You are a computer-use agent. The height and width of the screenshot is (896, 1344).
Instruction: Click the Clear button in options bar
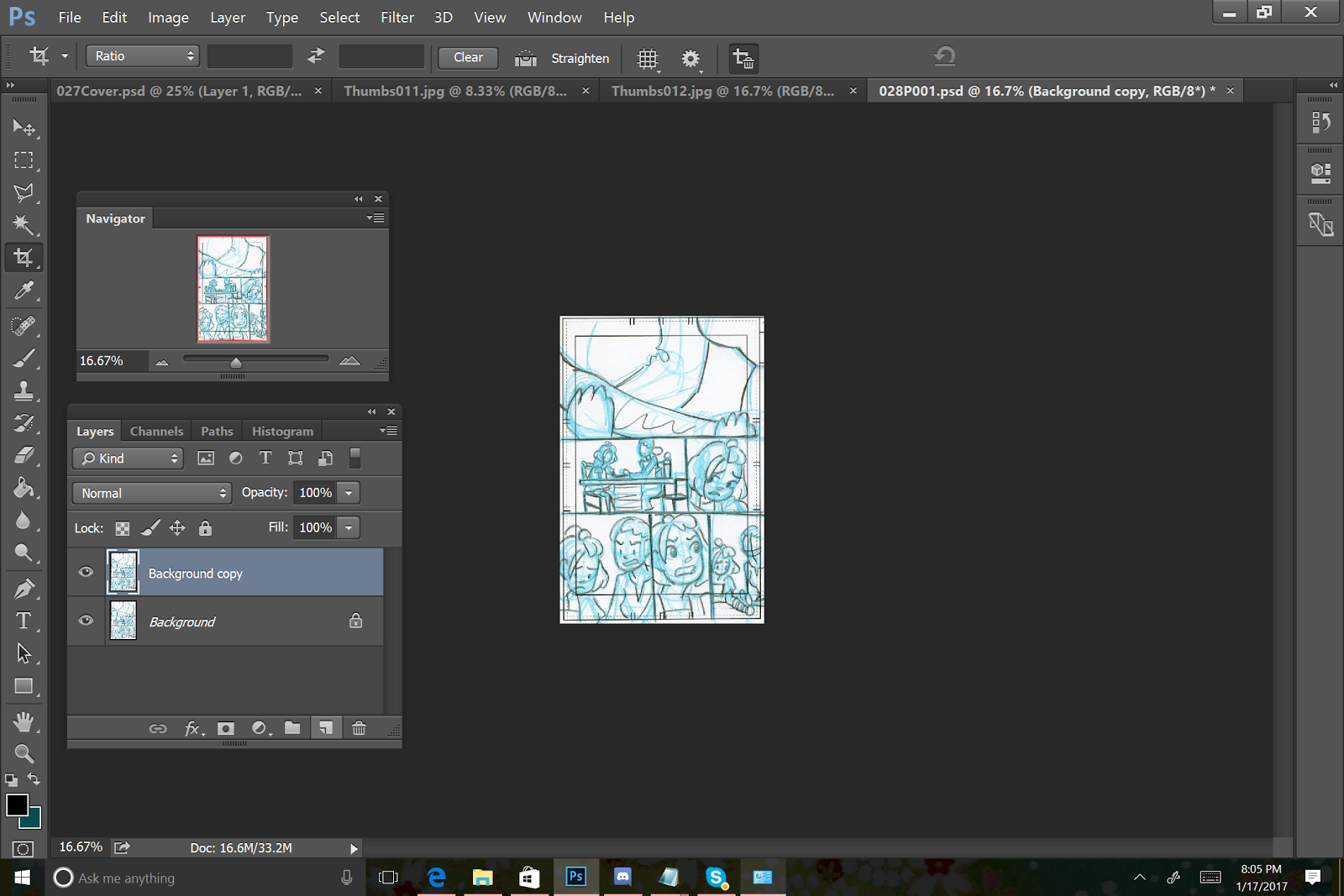[468, 57]
